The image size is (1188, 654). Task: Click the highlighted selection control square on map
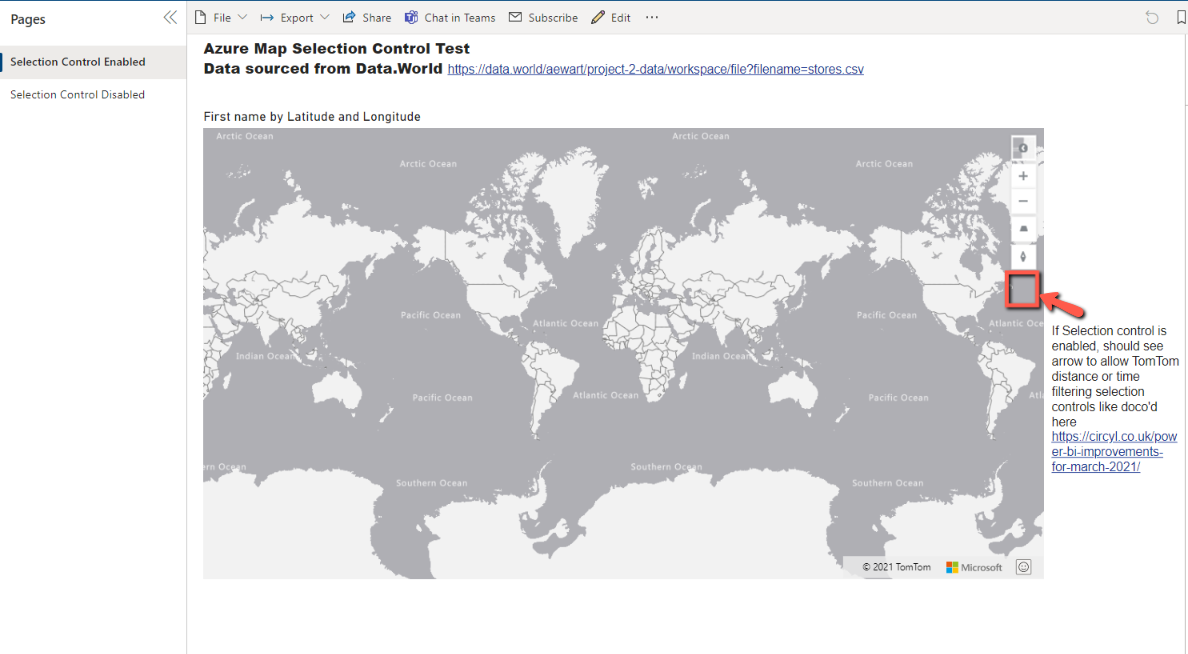[x=1022, y=289]
